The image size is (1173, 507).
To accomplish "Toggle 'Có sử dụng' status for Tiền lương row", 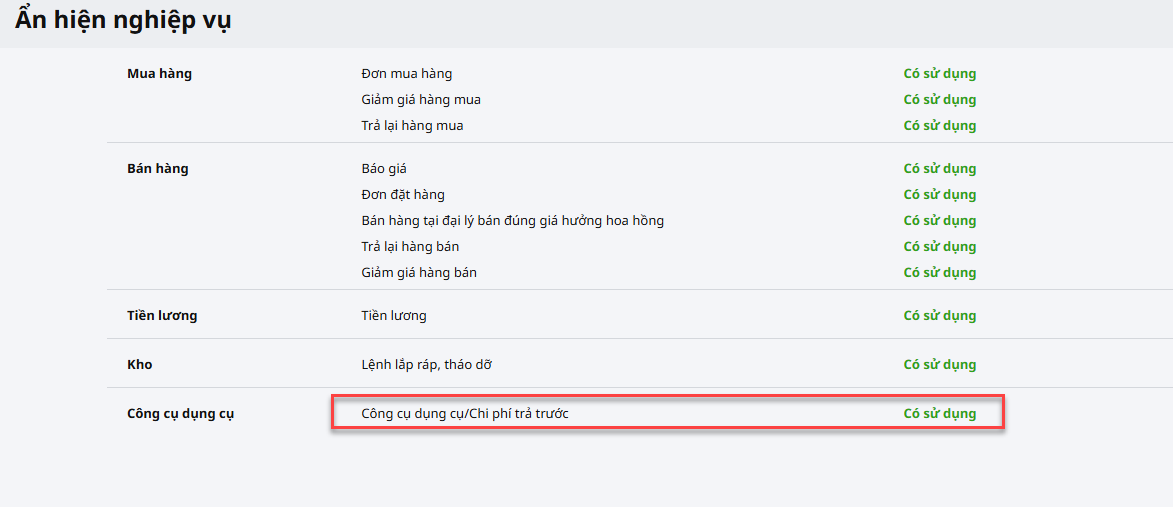I will 939,316.
